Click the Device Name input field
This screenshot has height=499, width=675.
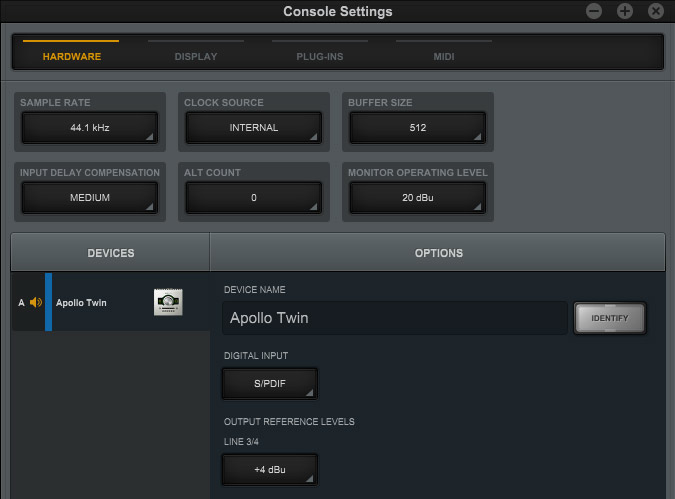395,318
